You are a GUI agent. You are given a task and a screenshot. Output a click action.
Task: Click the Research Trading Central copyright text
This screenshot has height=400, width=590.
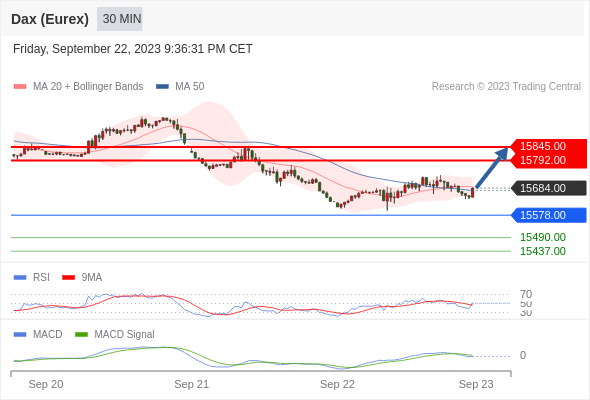pyautogui.click(x=506, y=87)
